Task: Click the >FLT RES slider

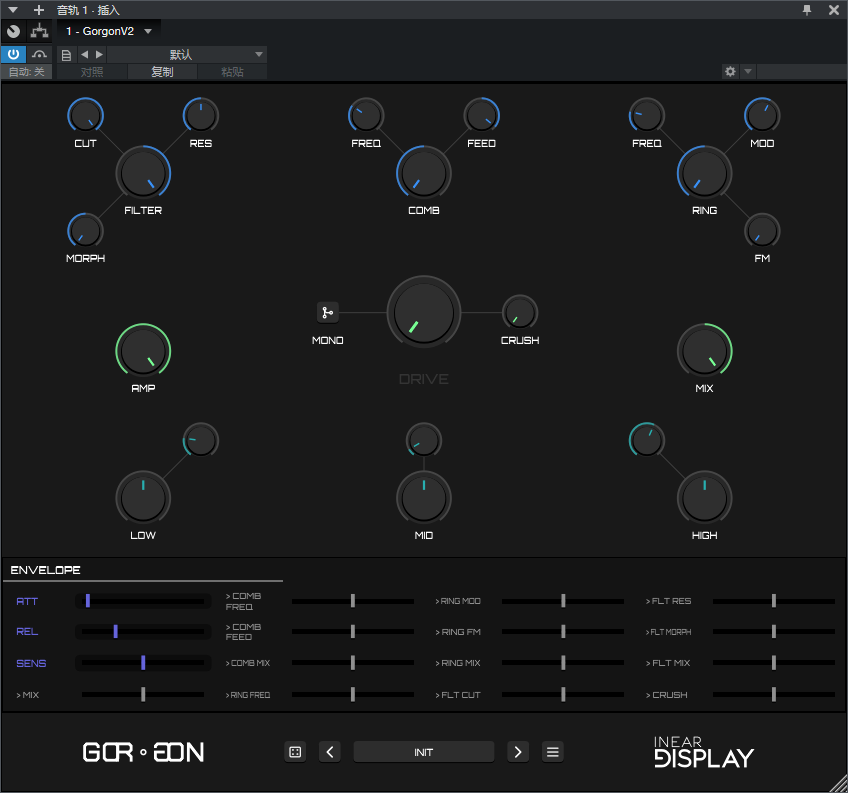Action: click(x=774, y=600)
